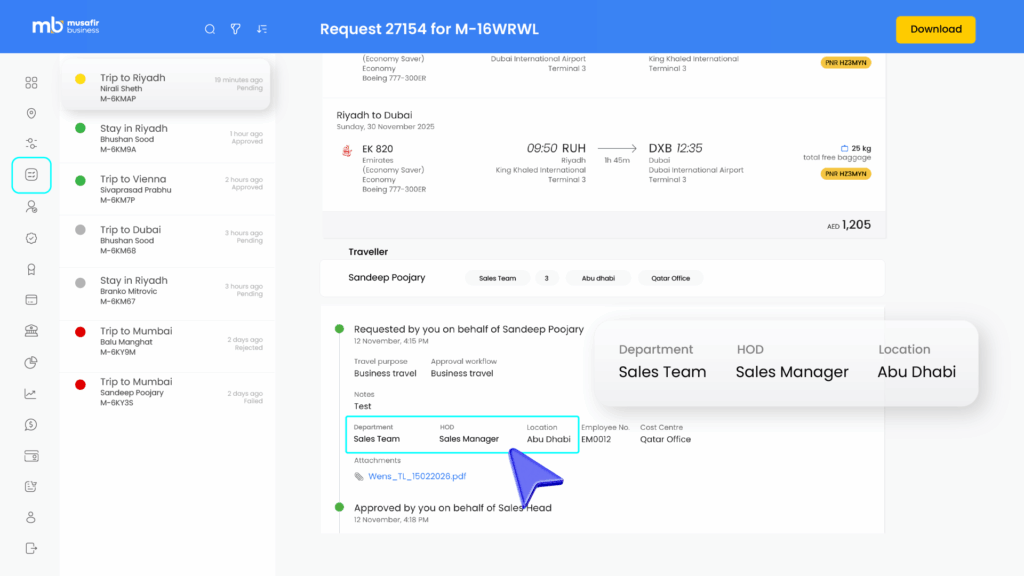Open the line graph analytics icon
Screen dimensions: 1024x576
click(31, 394)
